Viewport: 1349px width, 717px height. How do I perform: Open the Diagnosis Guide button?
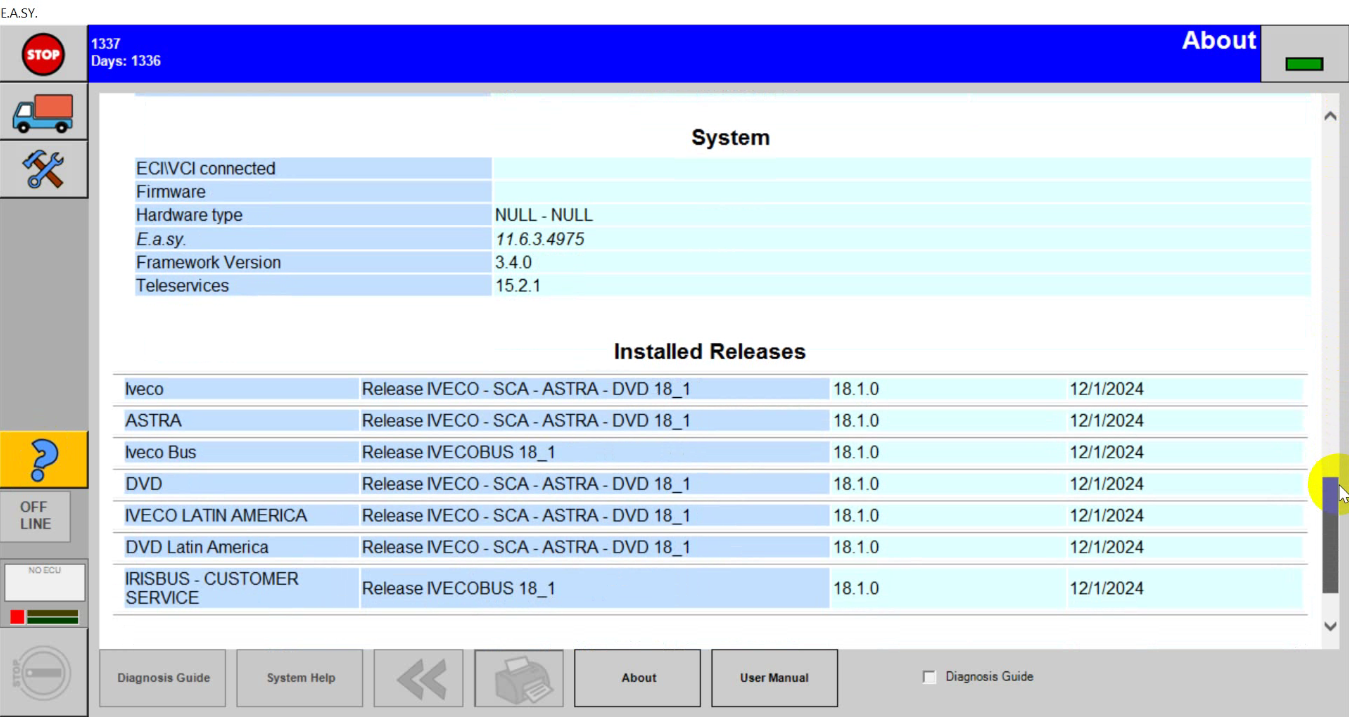[163, 678]
